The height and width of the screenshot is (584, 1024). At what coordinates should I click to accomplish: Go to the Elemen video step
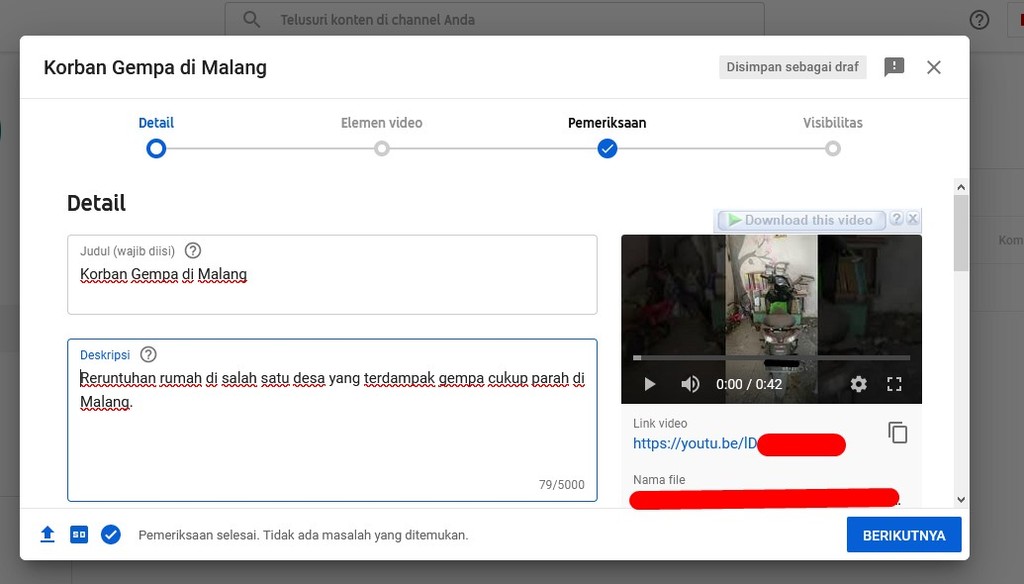click(x=381, y=123)
